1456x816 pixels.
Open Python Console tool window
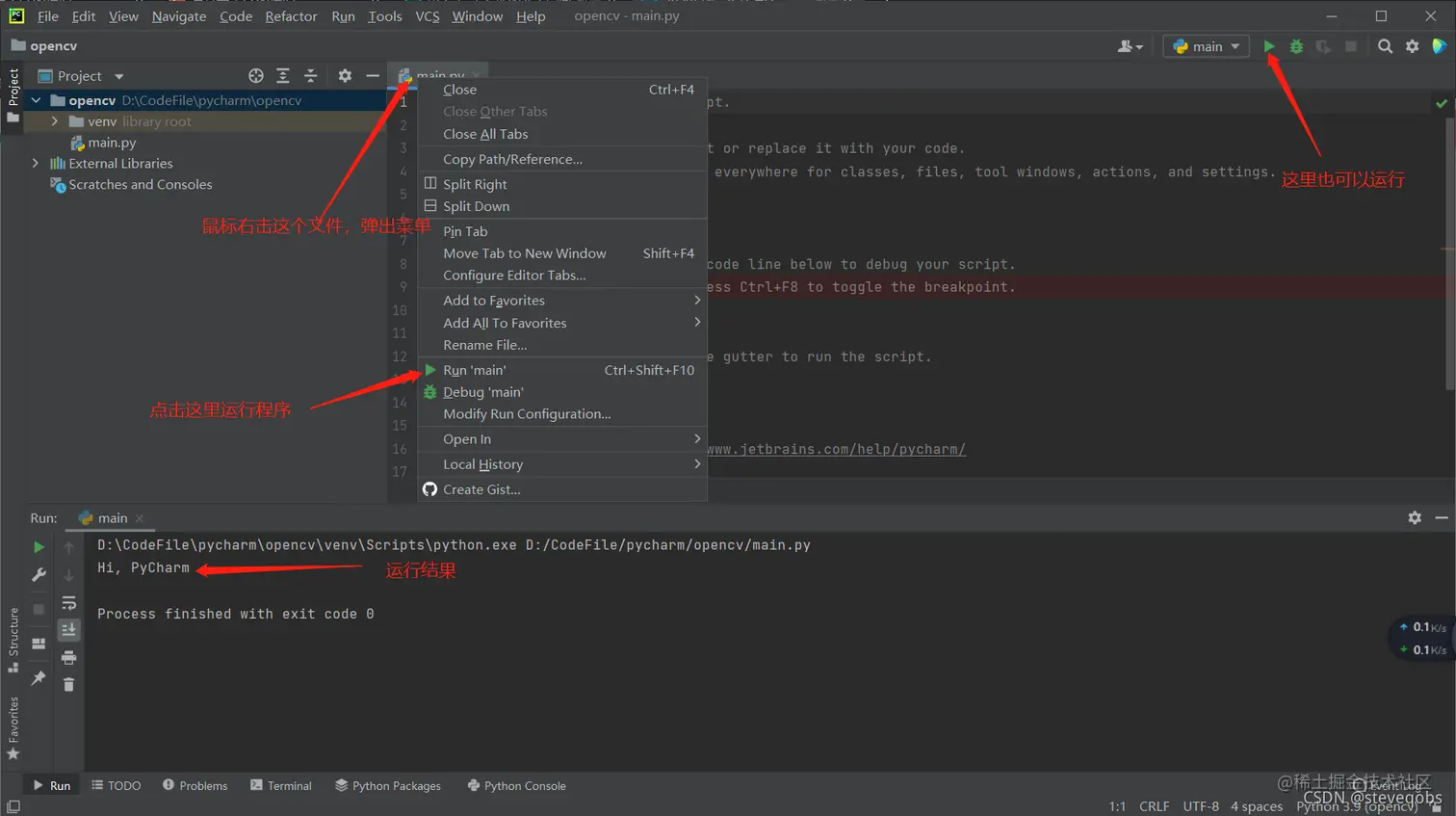pyautogui.click(x=517, y=786)
